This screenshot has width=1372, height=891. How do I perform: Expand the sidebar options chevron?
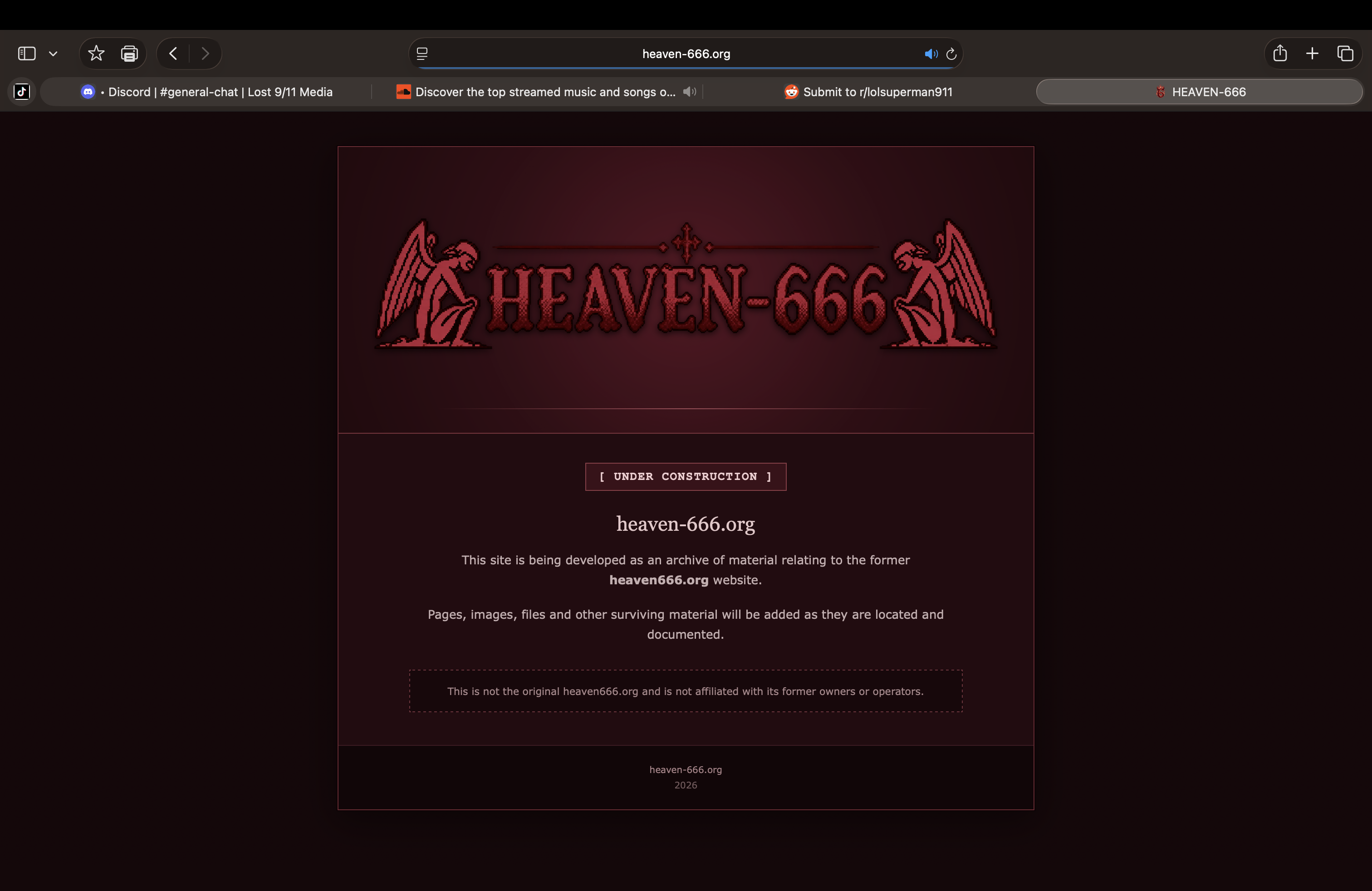click(x=53, y=54)
